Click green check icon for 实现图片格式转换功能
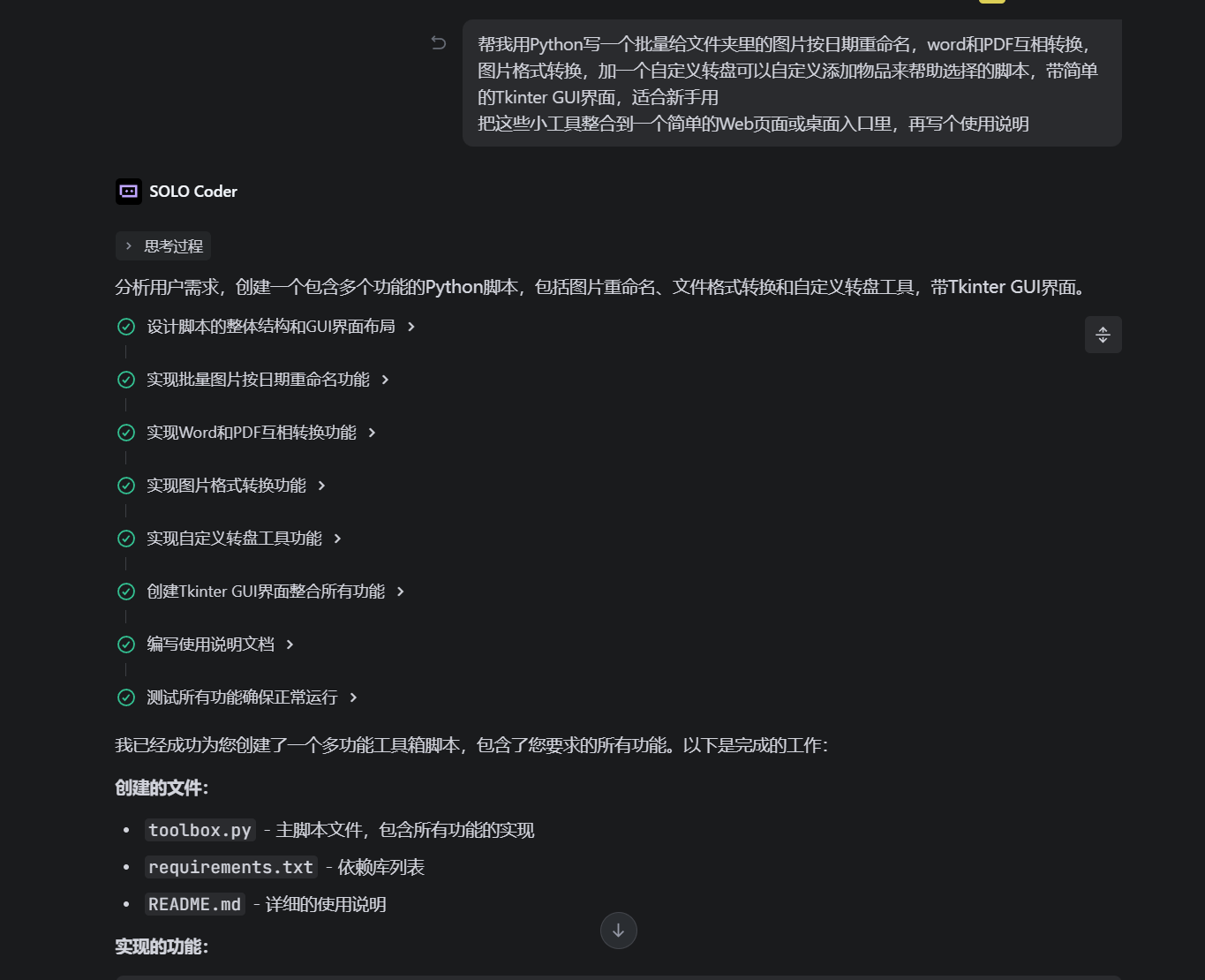 pos(126,486)
